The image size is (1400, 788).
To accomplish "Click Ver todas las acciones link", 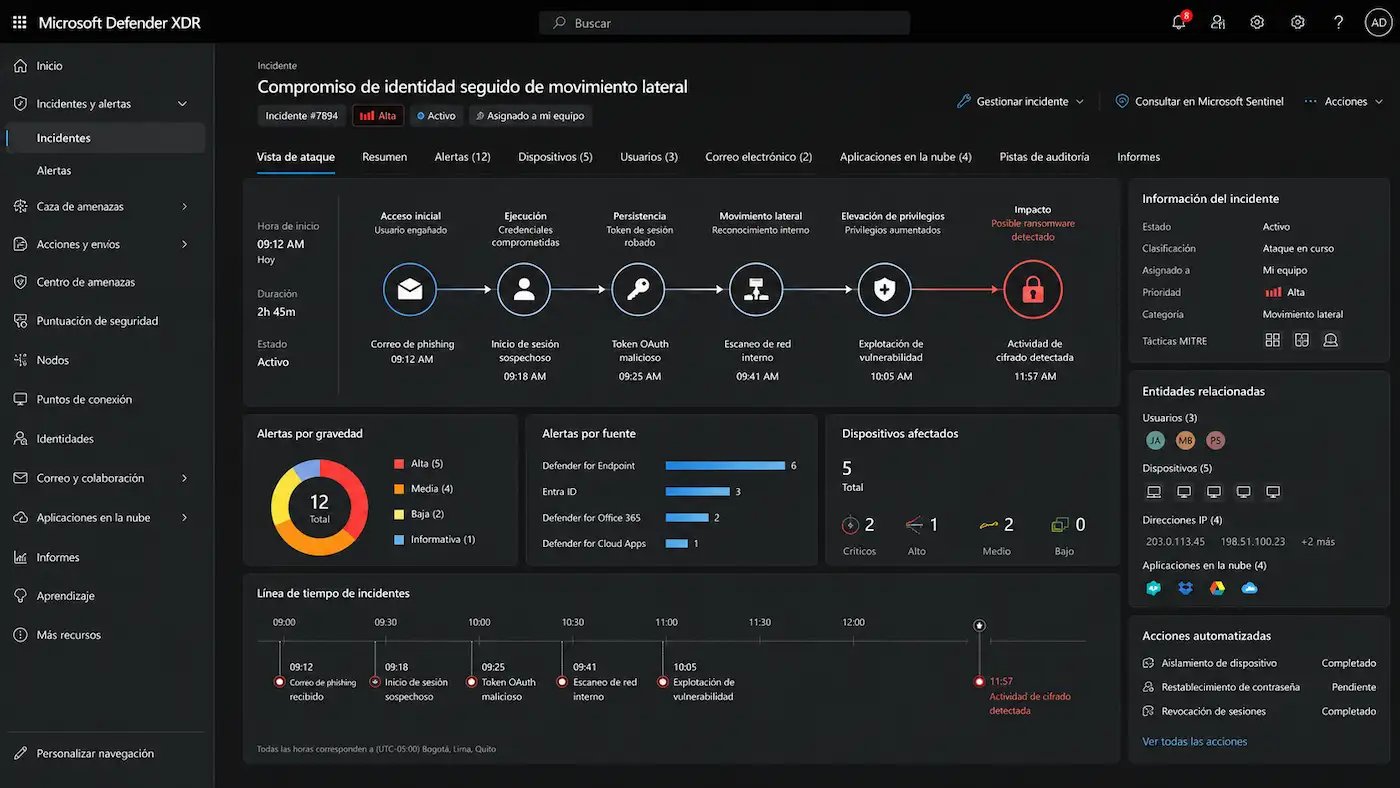I will pos(1194,742).
